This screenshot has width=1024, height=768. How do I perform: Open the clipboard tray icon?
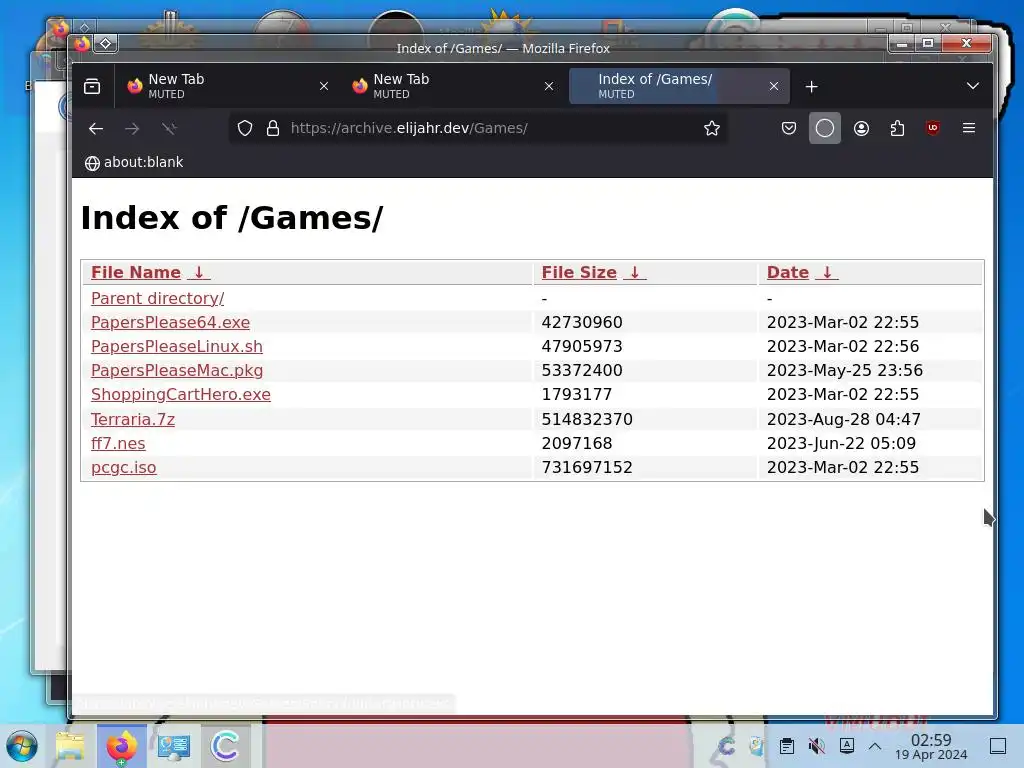pos(787,746)
